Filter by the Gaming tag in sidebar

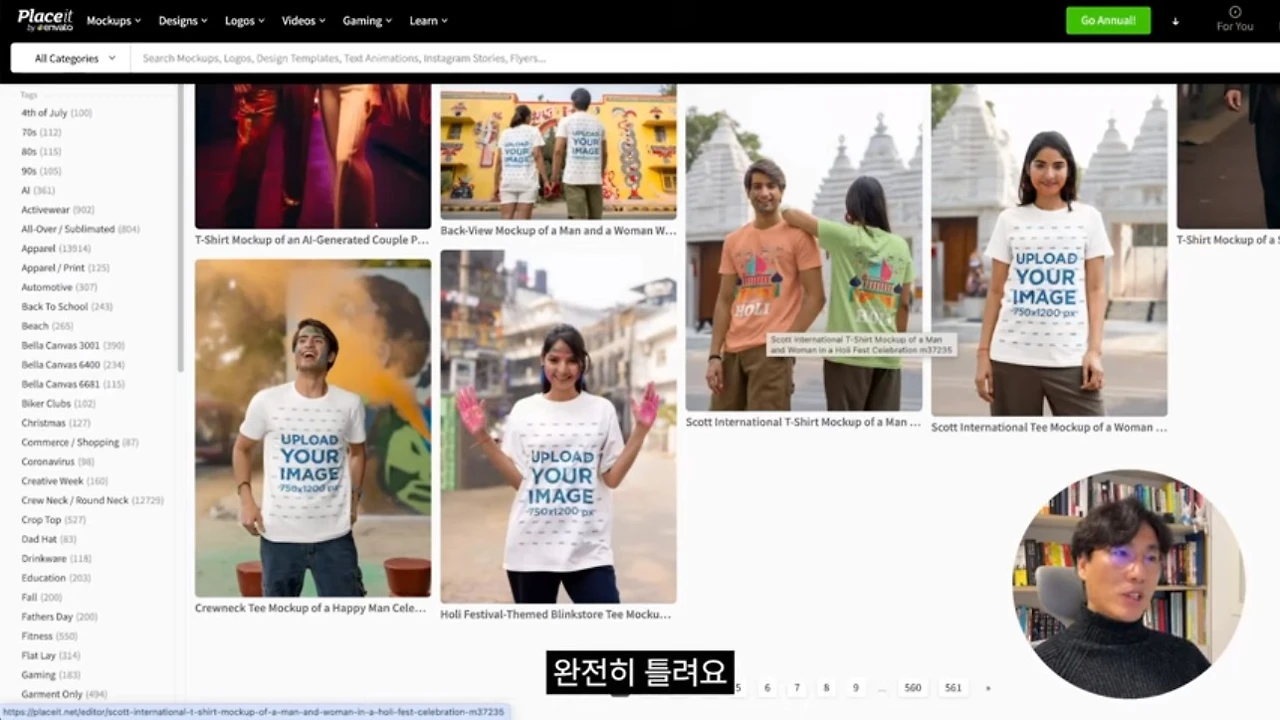tap(51, 675)
